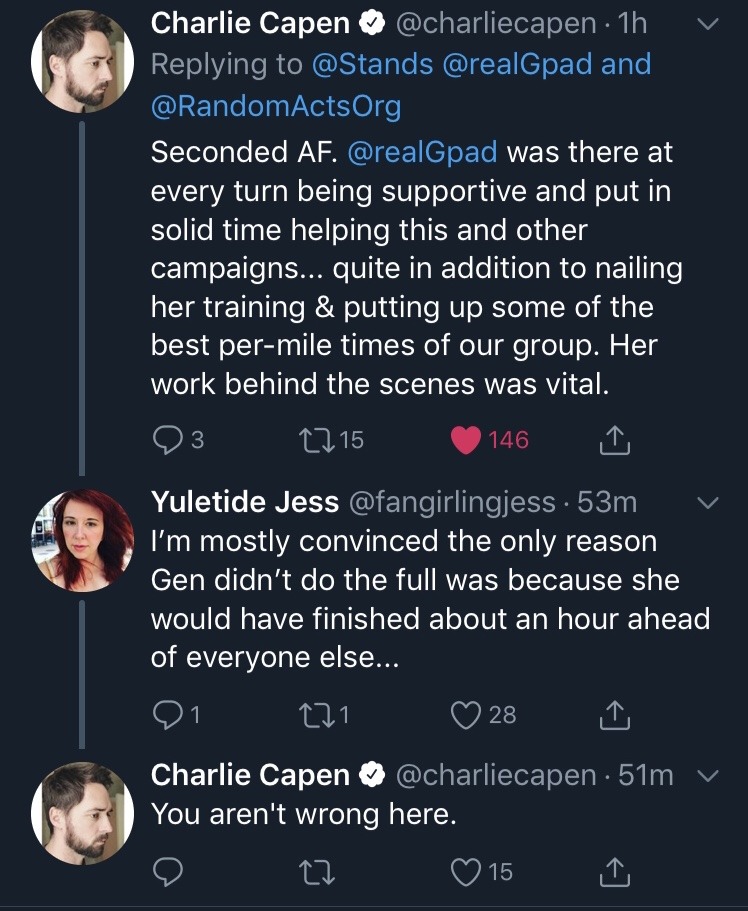
Task: Visit the @RandomActsOrg profile link
Action: [x=275, y=105]
